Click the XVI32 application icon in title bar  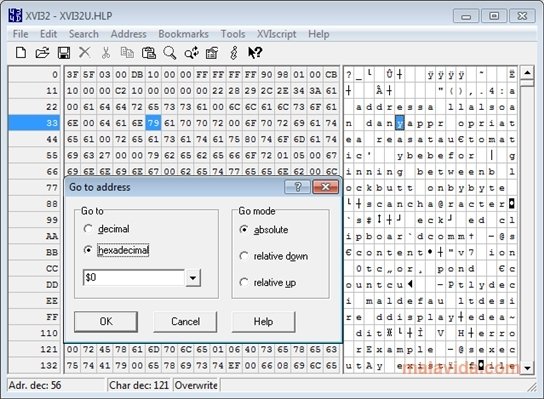point(15,16)
